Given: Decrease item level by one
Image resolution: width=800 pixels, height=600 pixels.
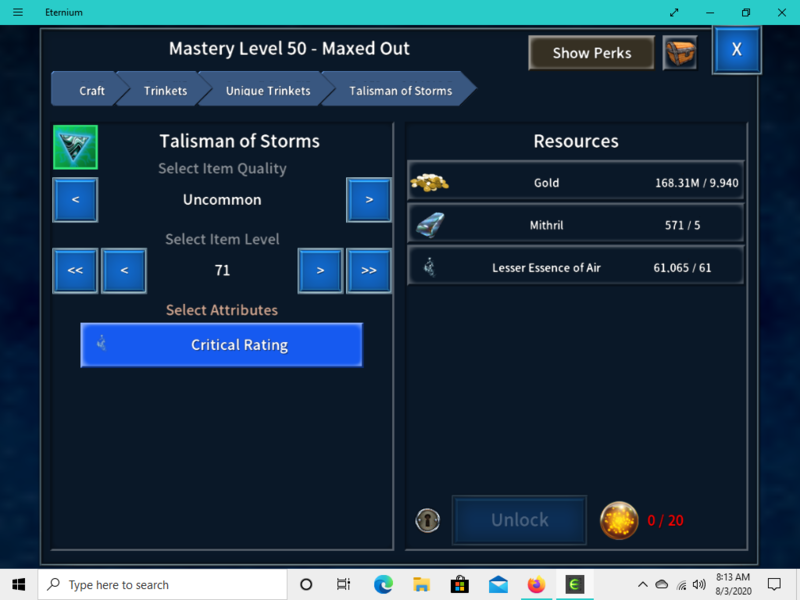Looking at the screenshot, I should 124,270.
